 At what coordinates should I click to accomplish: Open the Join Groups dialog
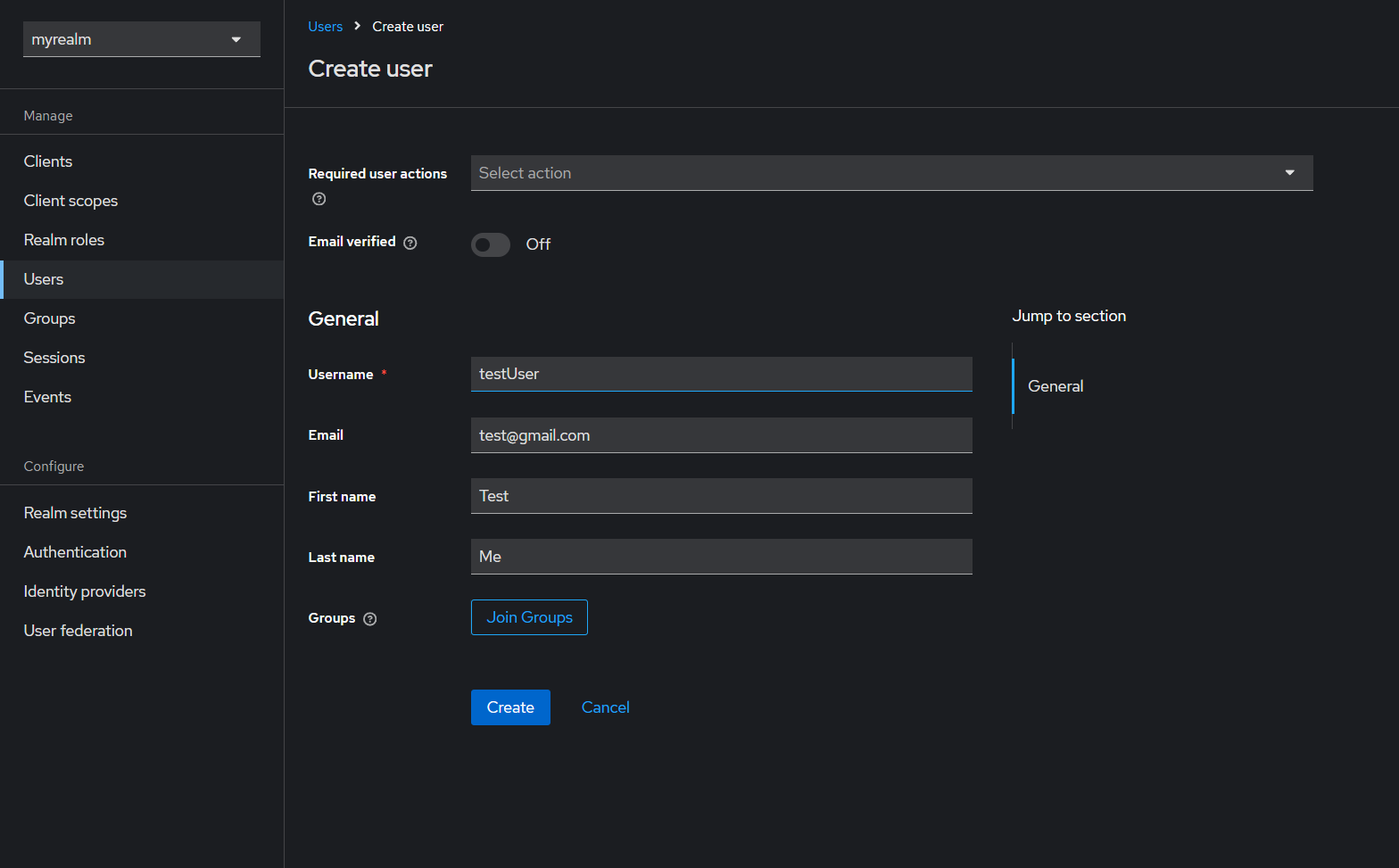click(529, 617)
